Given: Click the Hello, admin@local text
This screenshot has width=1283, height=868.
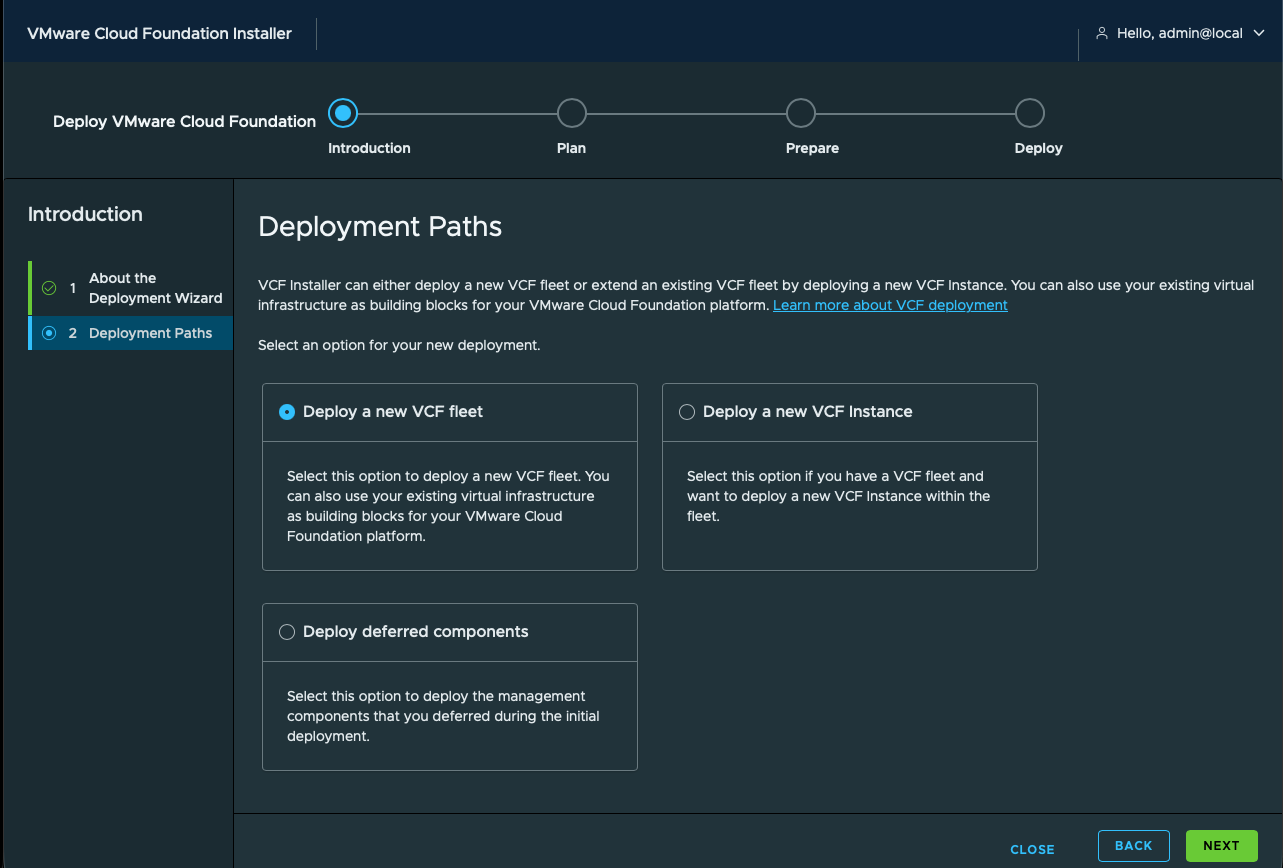Looking at the screenshot, I should [1179, 33].
